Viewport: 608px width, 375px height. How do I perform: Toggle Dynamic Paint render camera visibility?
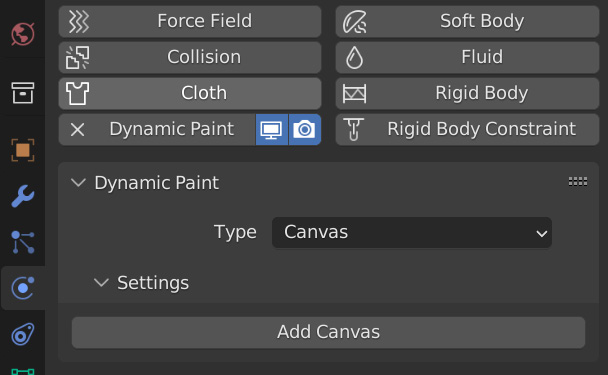[305, 130]
